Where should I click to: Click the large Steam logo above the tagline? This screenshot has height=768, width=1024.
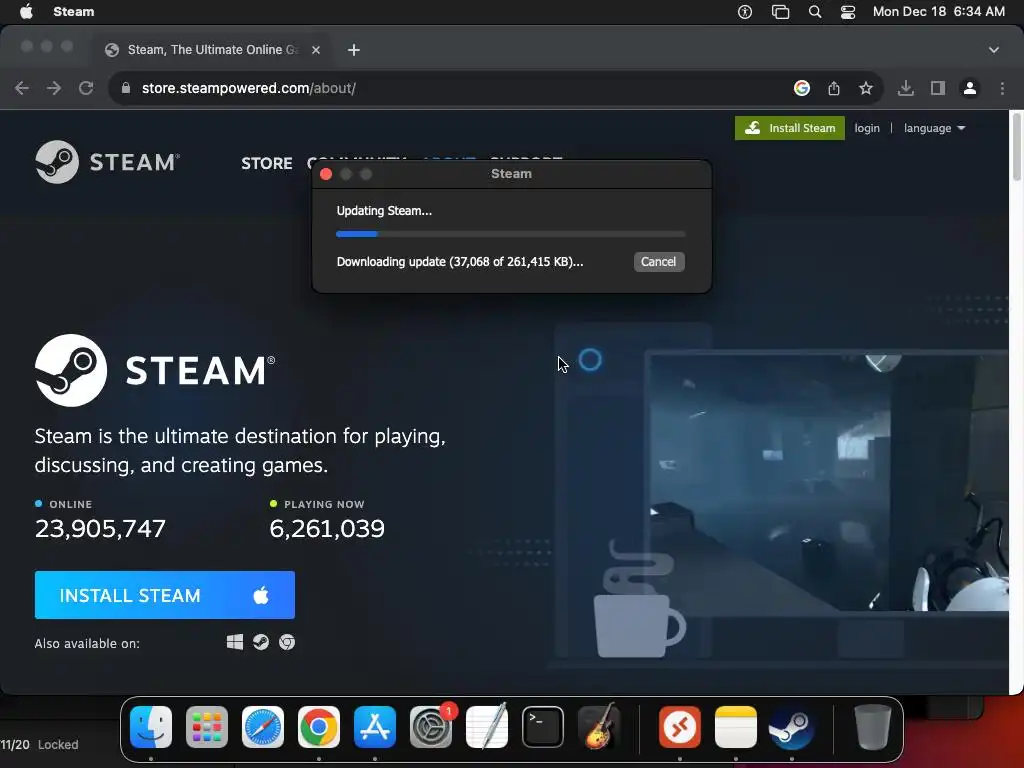(x=155, y=370)
